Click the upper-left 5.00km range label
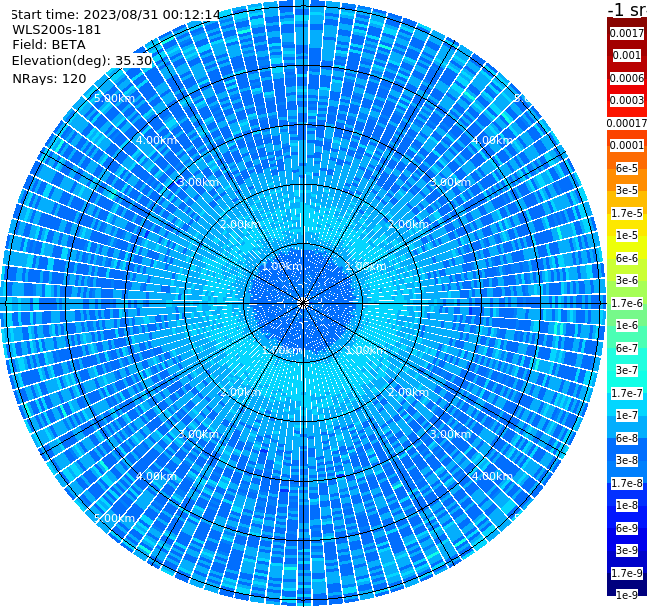647x607 pixels. pos(114,98)
